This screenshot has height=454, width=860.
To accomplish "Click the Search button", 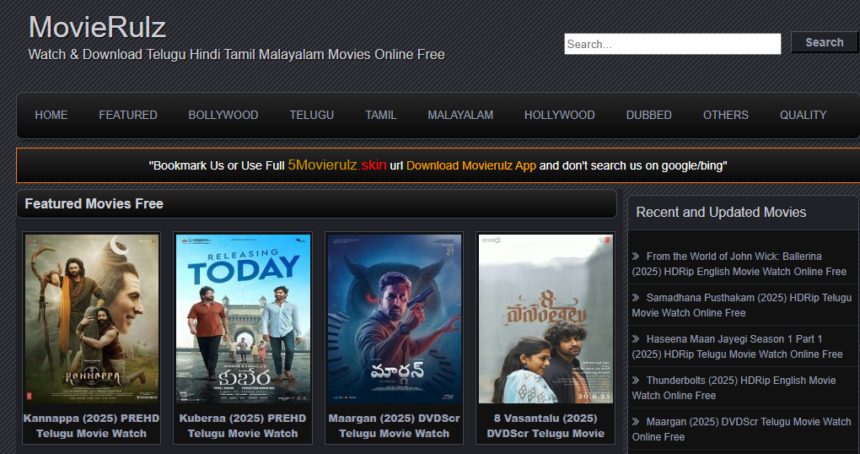I will pos(824,42).
